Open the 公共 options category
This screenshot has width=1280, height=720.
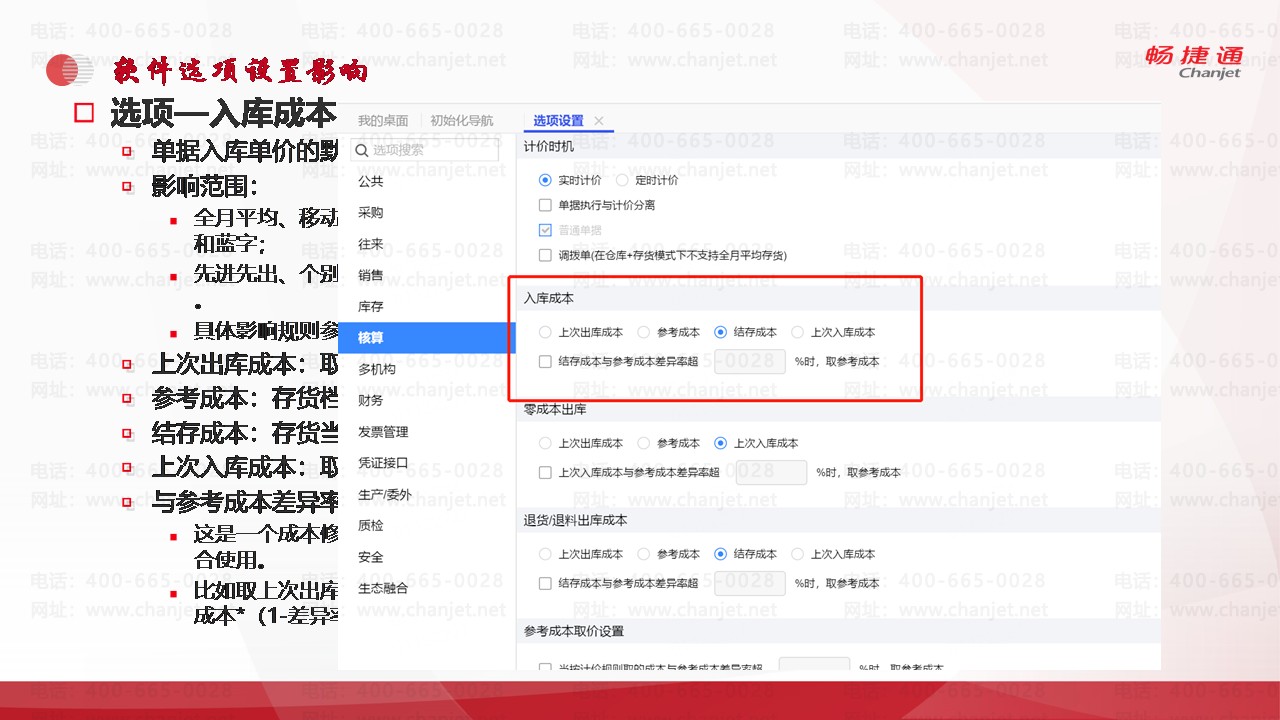[x=371, y=182]
